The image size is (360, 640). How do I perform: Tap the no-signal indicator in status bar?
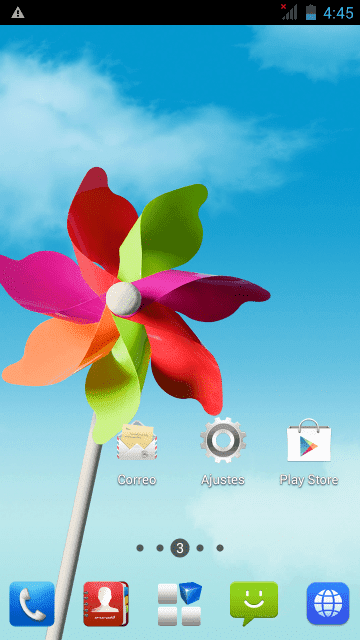coord(289,12)
